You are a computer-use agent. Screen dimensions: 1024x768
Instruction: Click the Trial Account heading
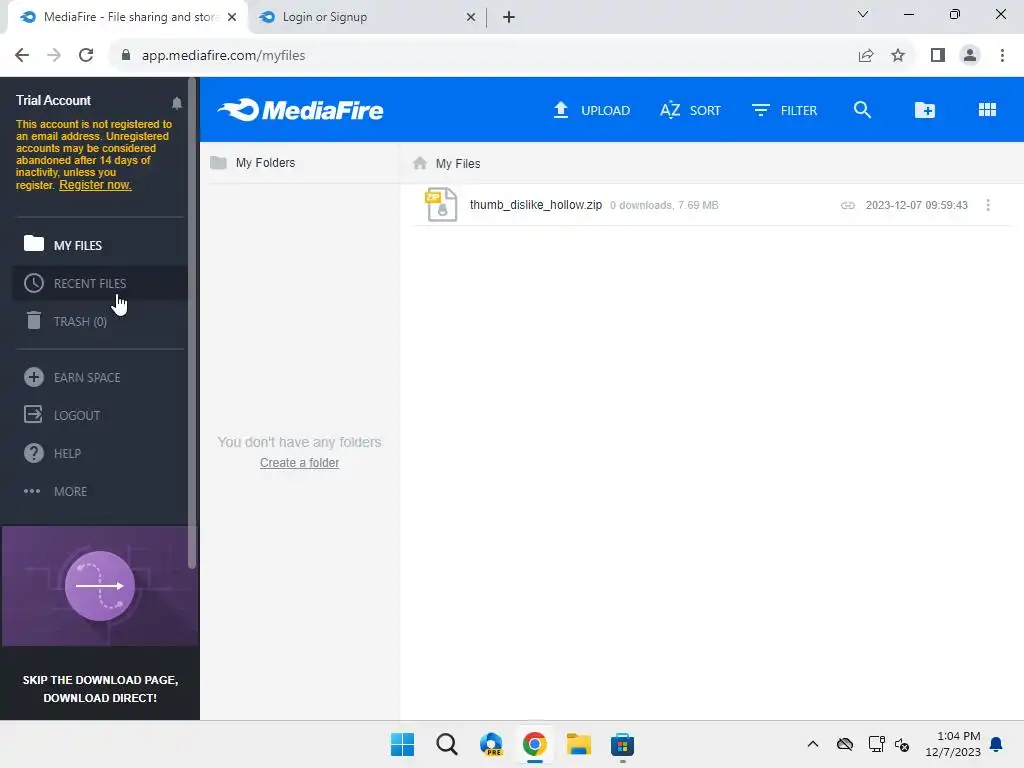coord(53,100)
